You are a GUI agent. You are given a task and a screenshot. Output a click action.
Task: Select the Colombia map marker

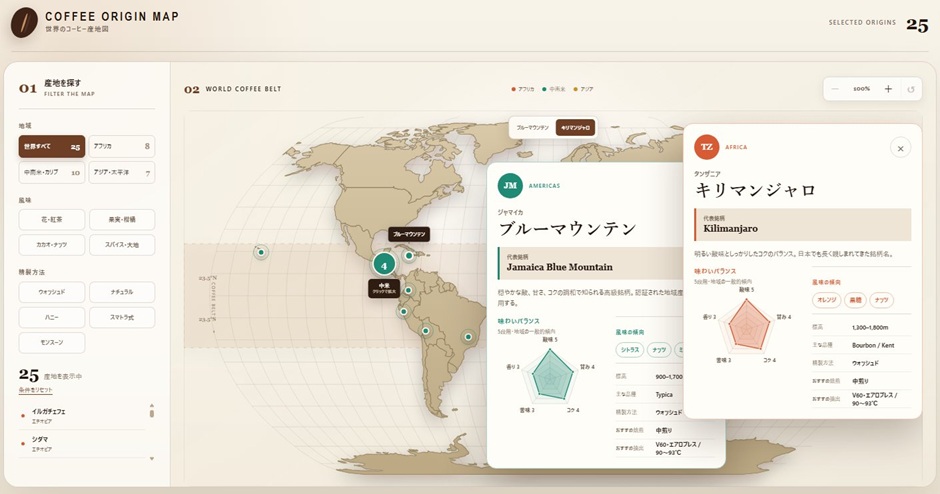tap(408, 290)
